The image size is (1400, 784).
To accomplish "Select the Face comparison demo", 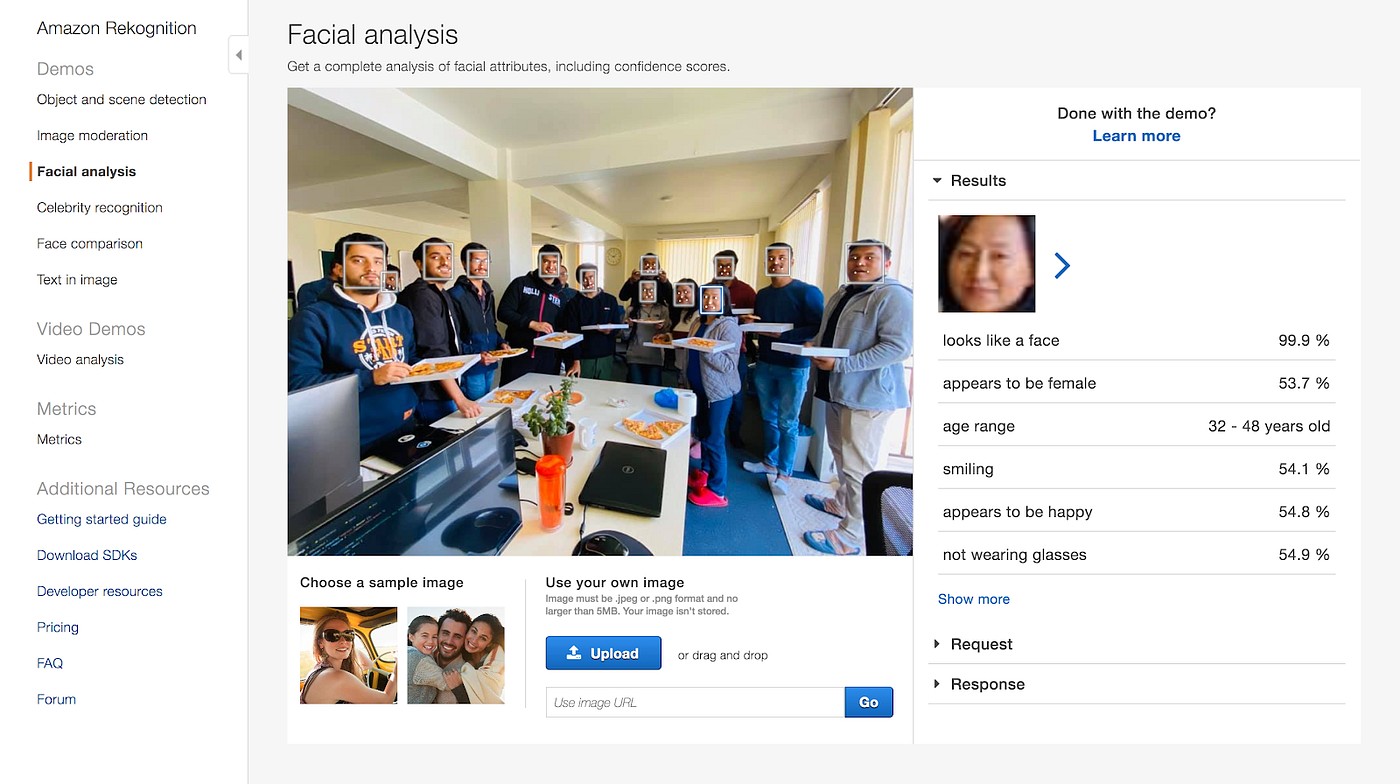I will point(90,243).
